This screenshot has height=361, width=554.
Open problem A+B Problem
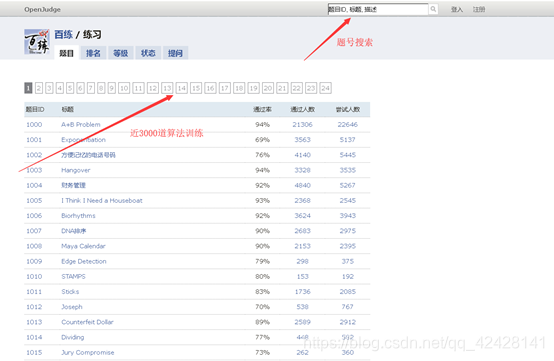tap(81, 125)
